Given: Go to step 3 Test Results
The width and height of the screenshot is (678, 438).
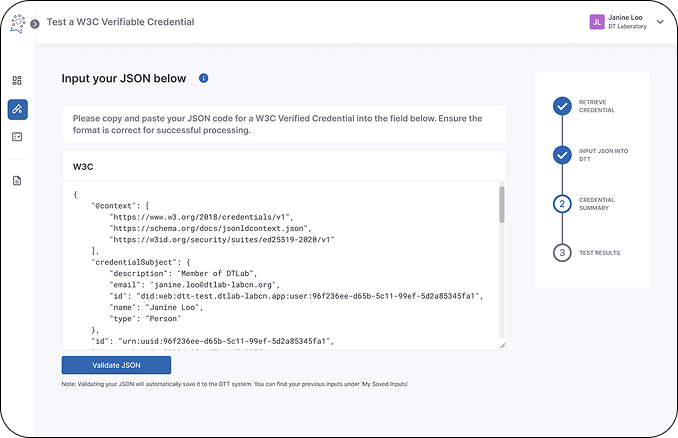Looking at the screenshot, I should pyautogui.click(x=562, y=252).
